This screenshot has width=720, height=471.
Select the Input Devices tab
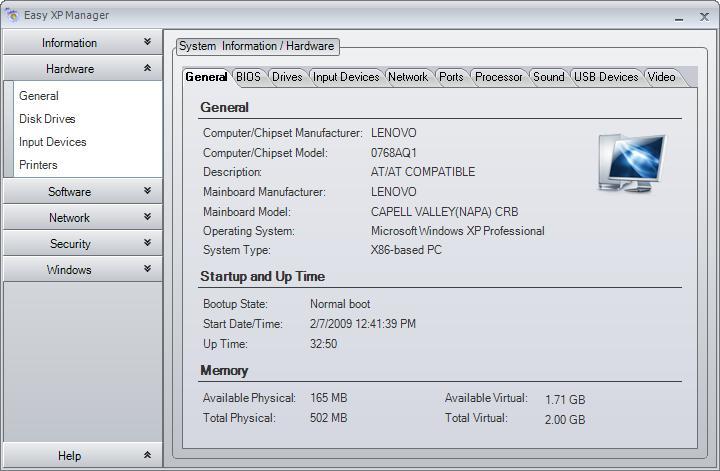(346, 77)
